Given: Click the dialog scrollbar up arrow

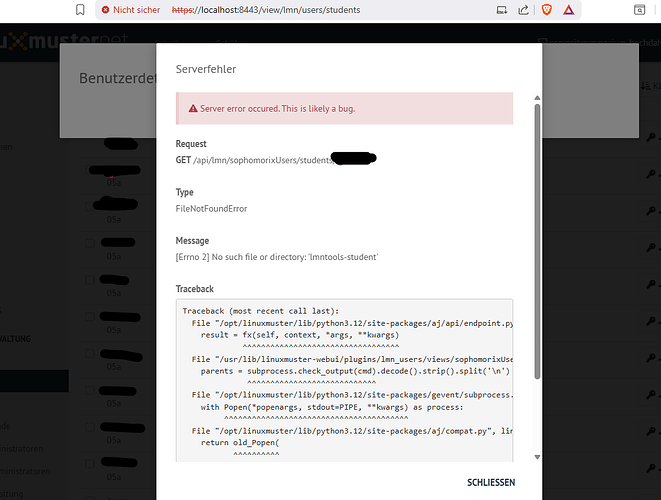Looking at the screenshot, I should pos(537,98).
